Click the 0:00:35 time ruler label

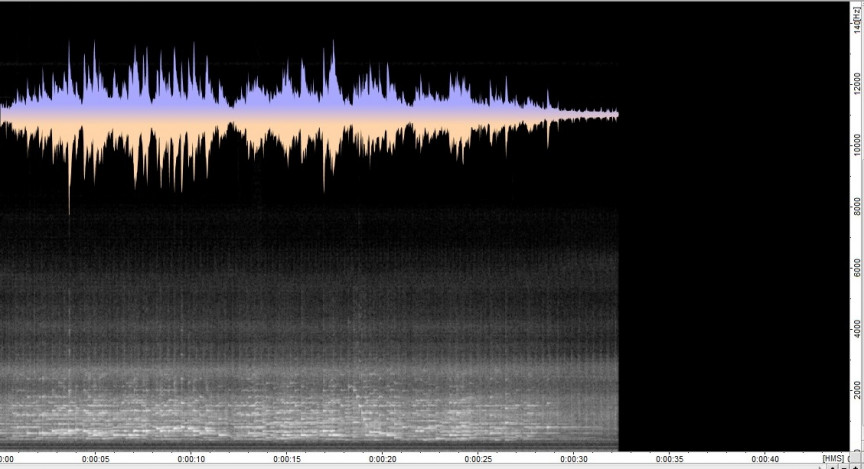tap(669, 460)
